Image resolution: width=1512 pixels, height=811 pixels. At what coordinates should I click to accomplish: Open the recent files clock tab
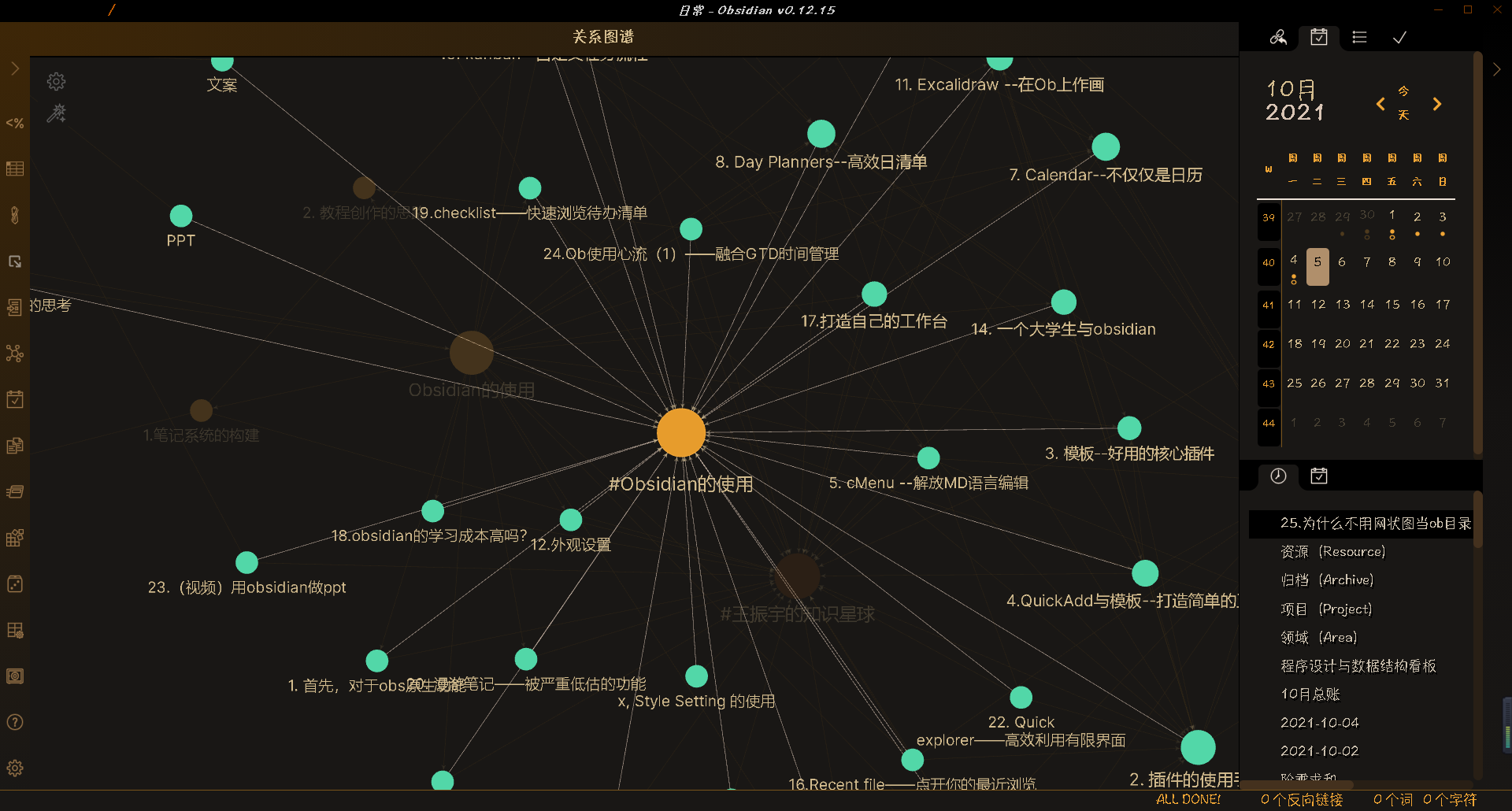click(1278, 476)
